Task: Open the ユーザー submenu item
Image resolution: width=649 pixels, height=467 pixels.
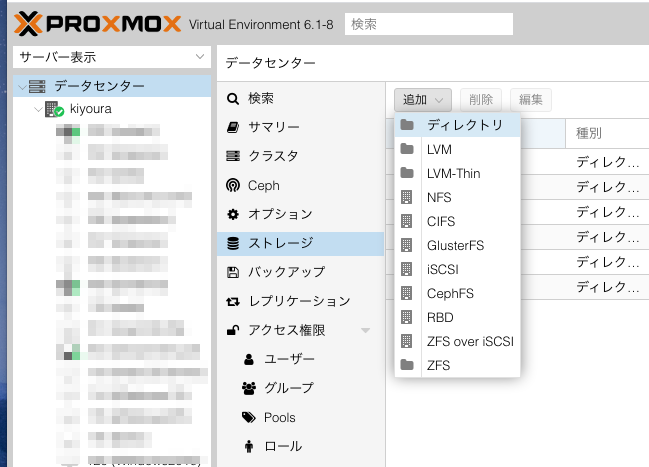Action: (300, 359)
